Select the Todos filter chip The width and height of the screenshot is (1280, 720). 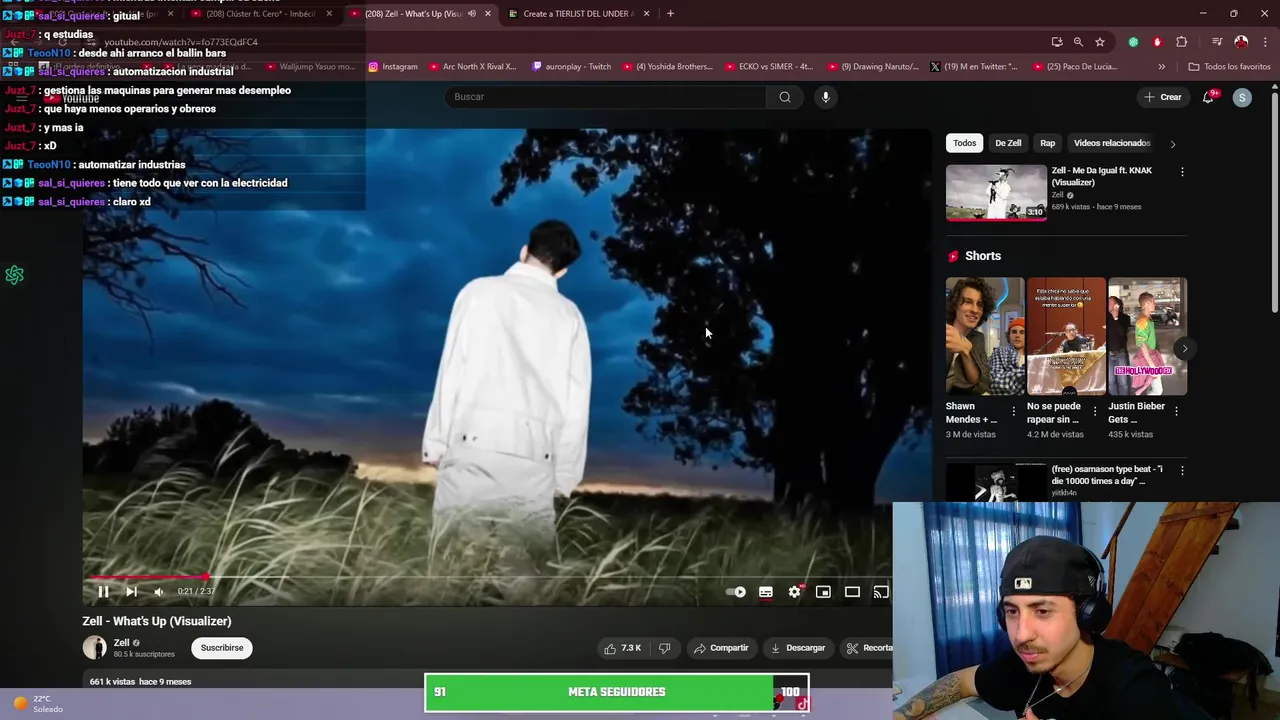coord(964,143)
